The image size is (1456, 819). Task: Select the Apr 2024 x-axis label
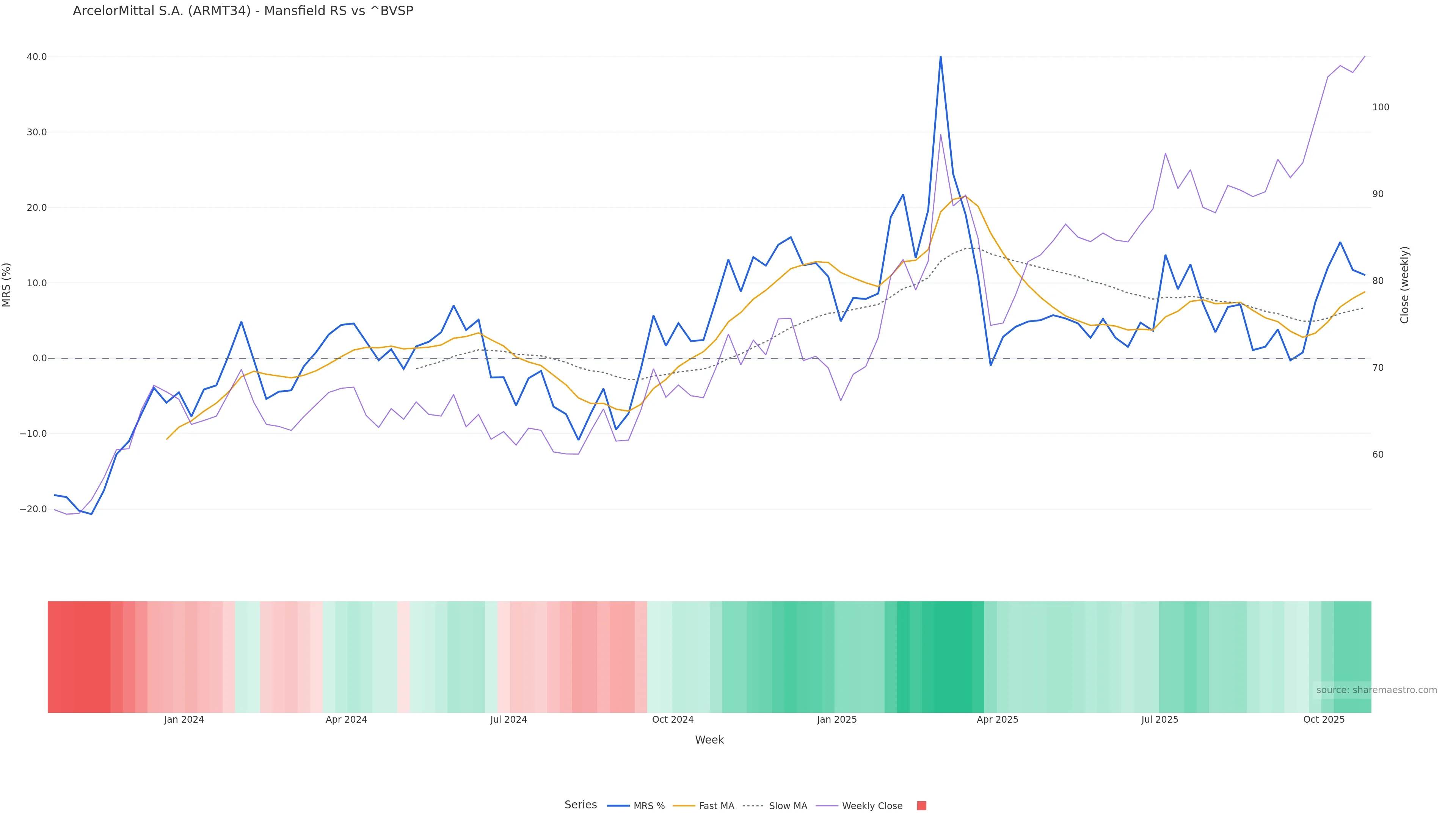346,720
